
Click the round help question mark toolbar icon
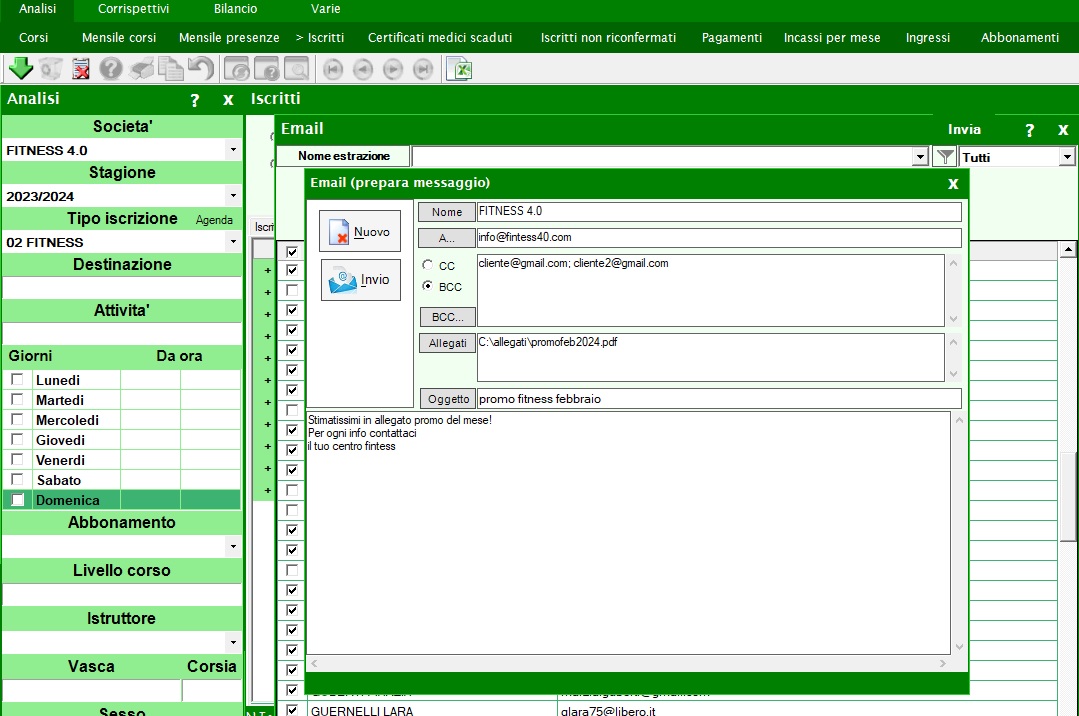click(111, 69)
